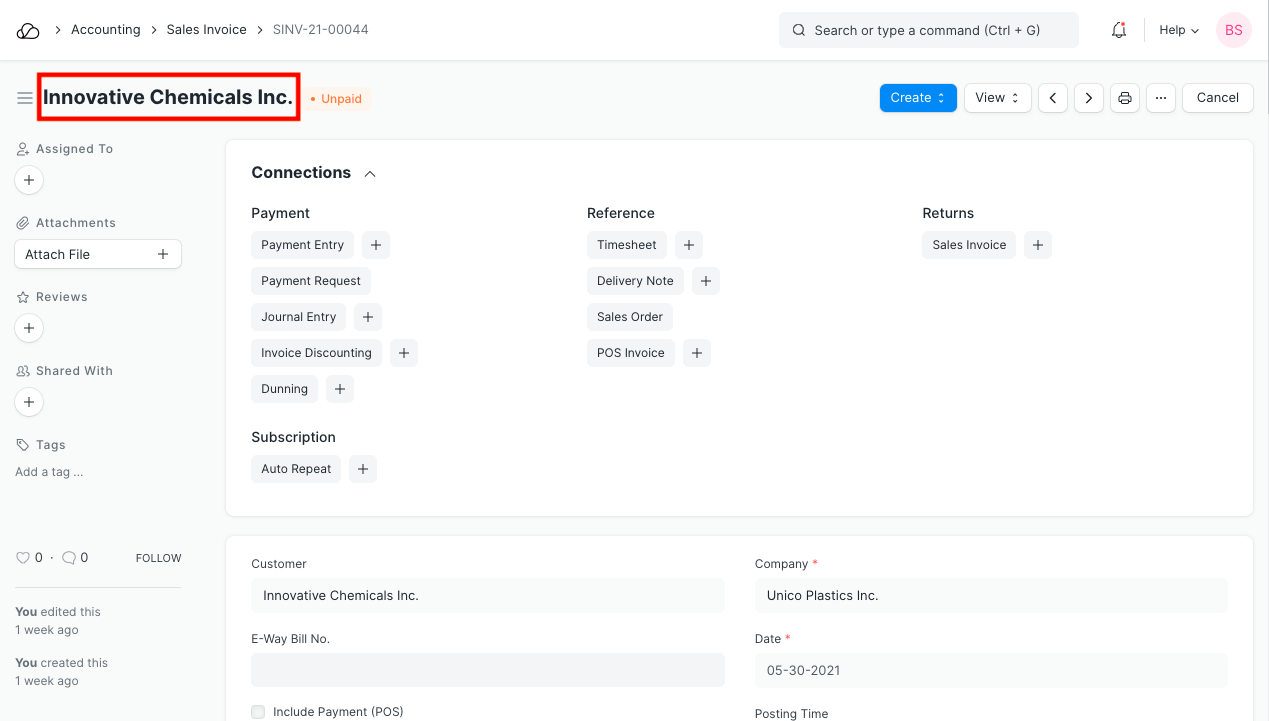Expand the View dropdown
1269x721 pixels.
click(x=996, y=98)
